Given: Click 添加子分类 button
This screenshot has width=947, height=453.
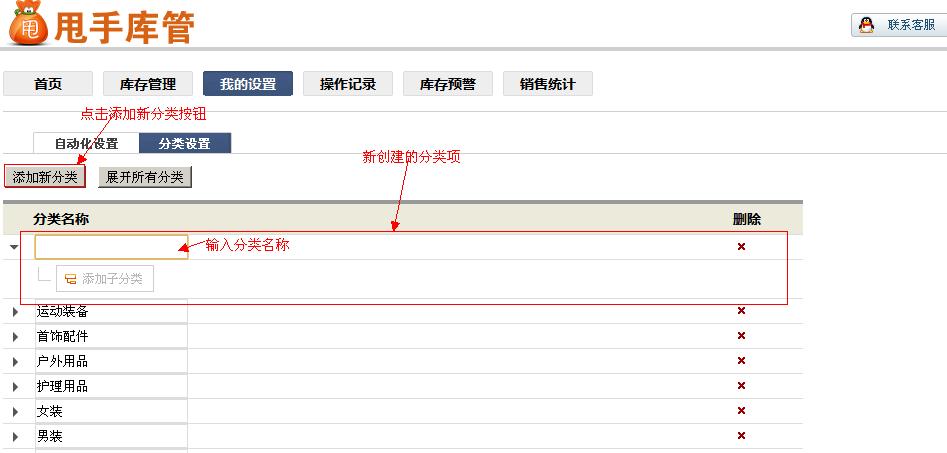Looking at the screenshot, I should 105,278.
